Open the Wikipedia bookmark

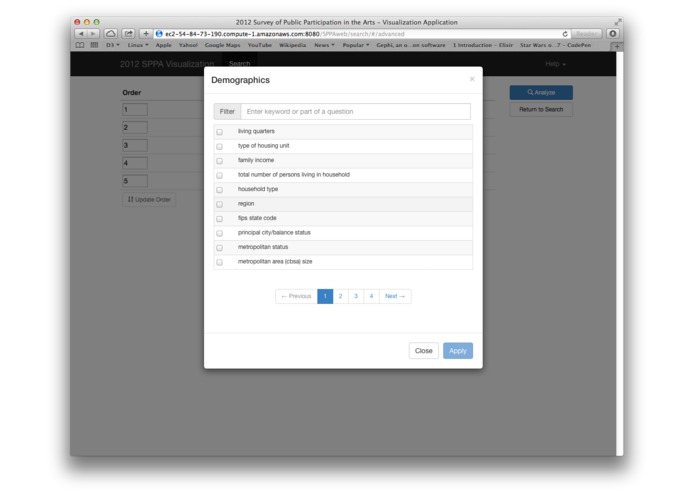293,45
